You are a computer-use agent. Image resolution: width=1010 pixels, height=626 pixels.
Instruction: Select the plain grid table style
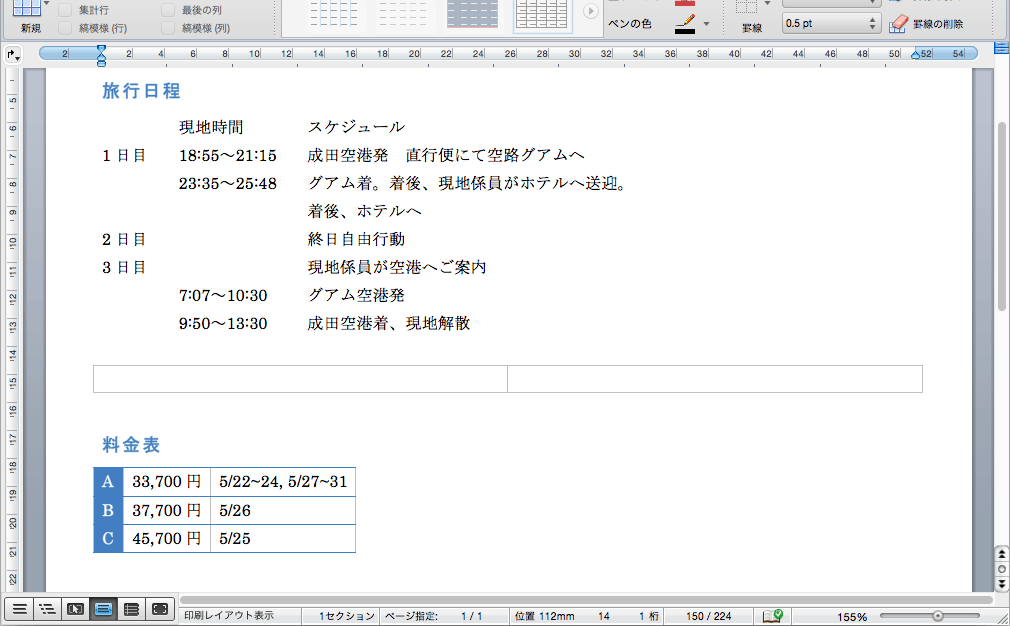tap(542, 14)
